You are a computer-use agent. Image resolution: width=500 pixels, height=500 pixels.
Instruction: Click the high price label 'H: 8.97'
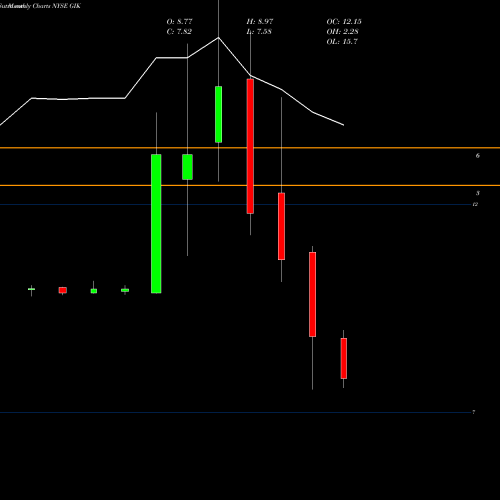pyautogui.click(x=260, y=22)
